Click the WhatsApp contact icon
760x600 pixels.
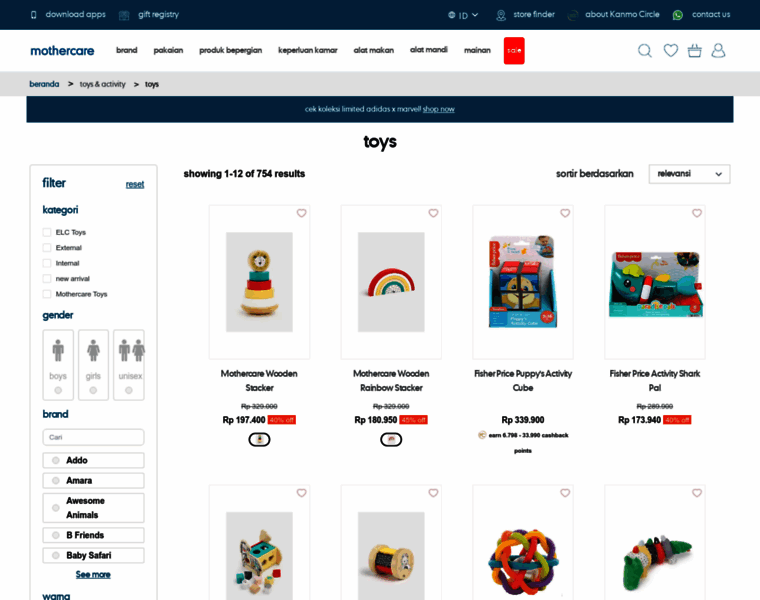tap(678, 15)
